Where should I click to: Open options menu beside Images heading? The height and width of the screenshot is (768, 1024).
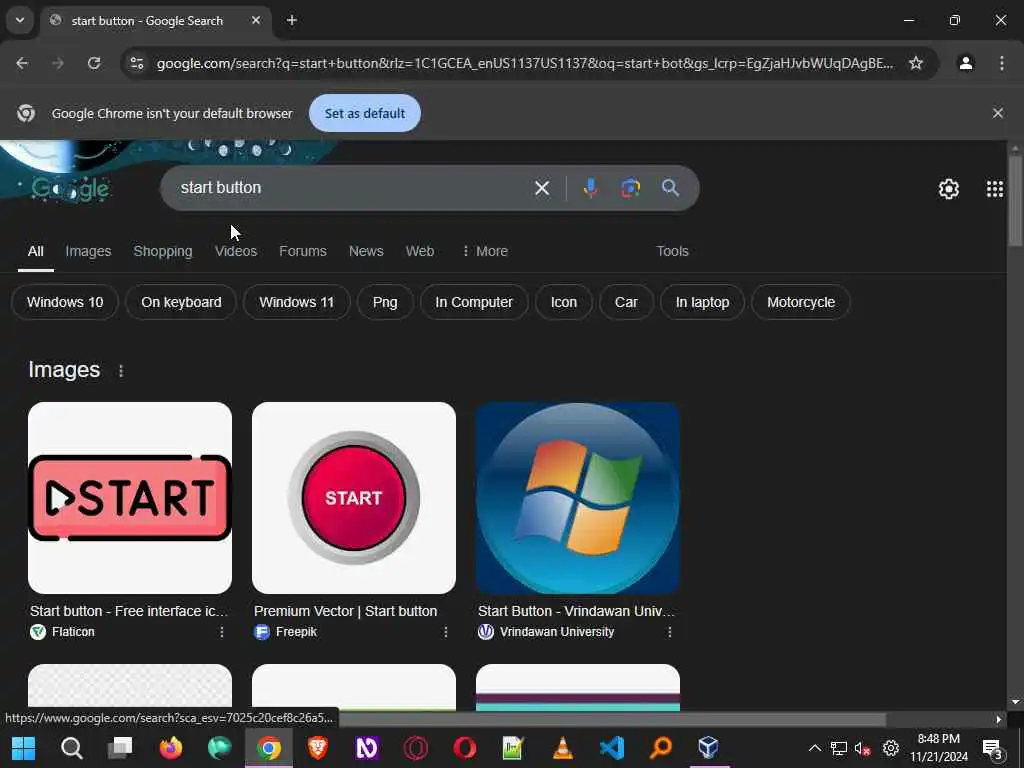pos(121,371)
